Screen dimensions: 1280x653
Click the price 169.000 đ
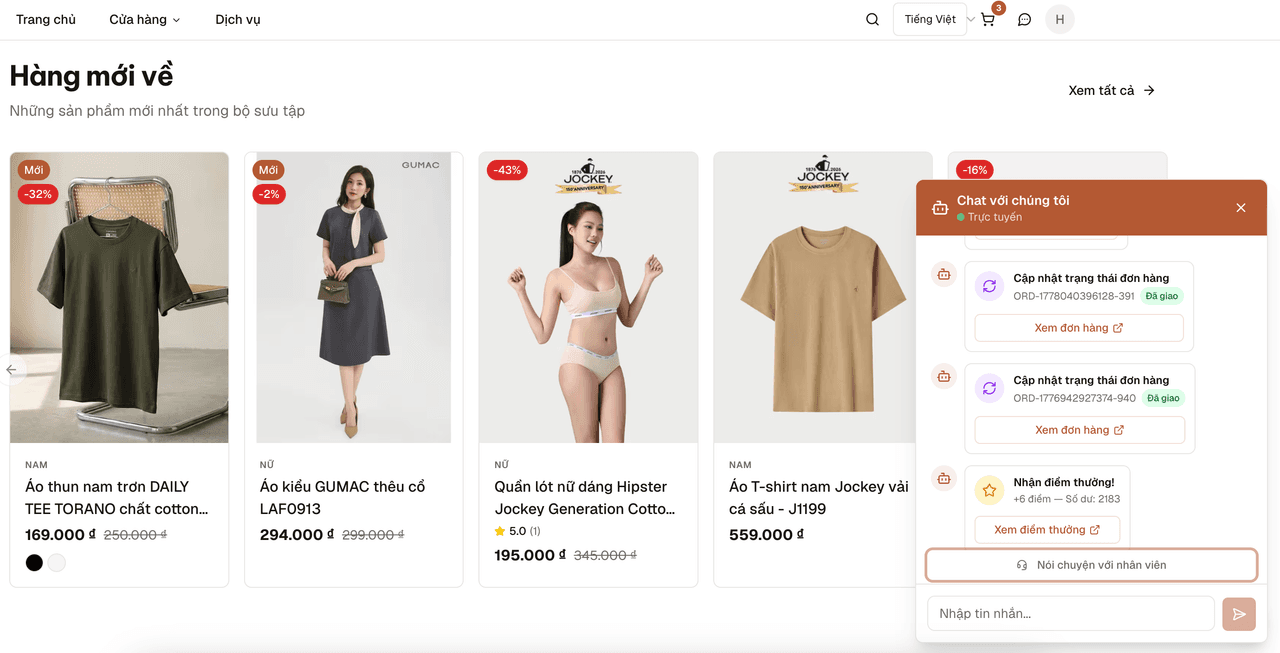click(60, 535)
